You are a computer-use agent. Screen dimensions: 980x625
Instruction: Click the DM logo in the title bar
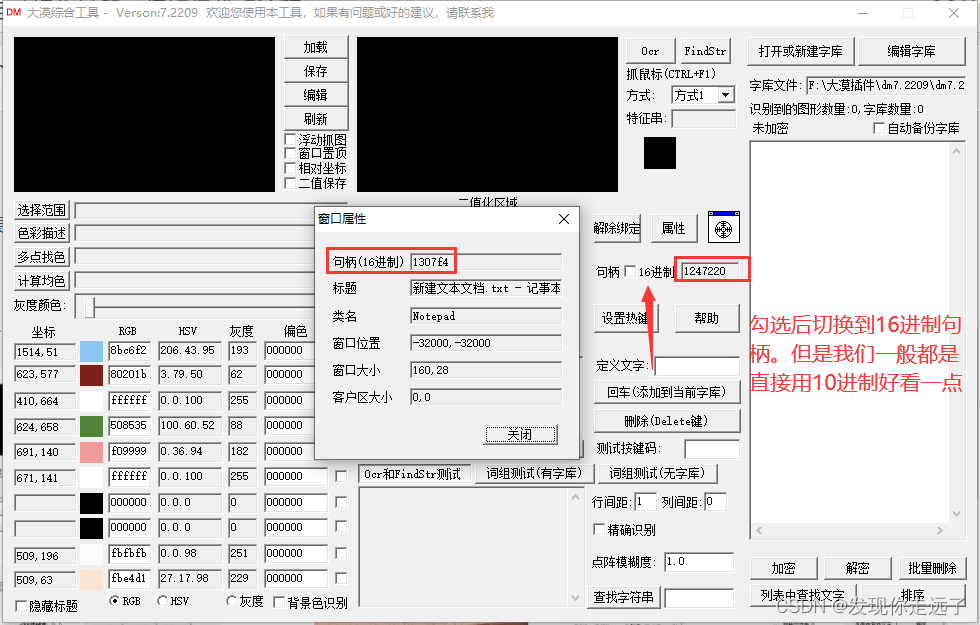[15, 13]
